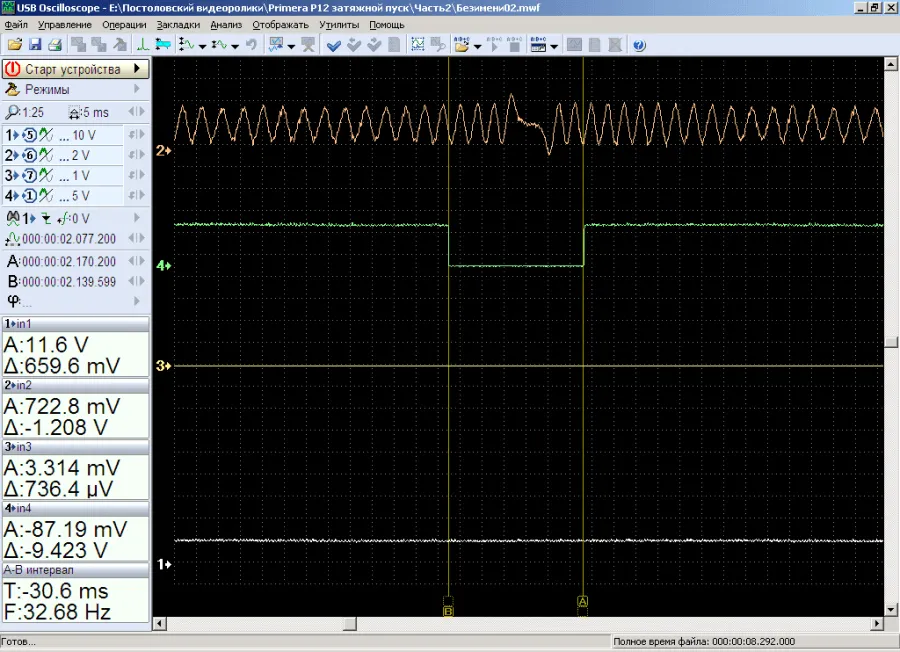The width and height of the screenshot is (900, 652).
Task: Click the bookmarks folder a:b+c icon
Action: pyautogui.click(x=461, y=45)
